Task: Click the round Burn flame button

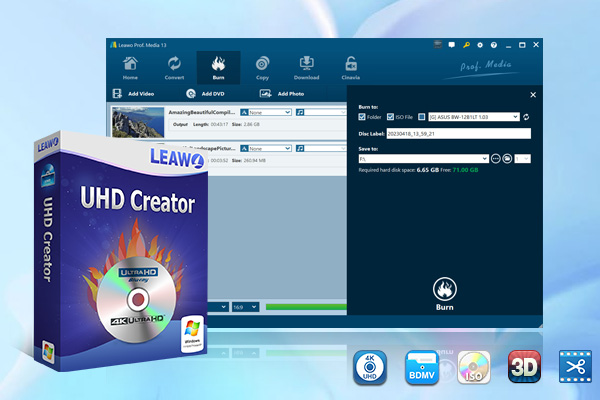Action: coord(445,289)
